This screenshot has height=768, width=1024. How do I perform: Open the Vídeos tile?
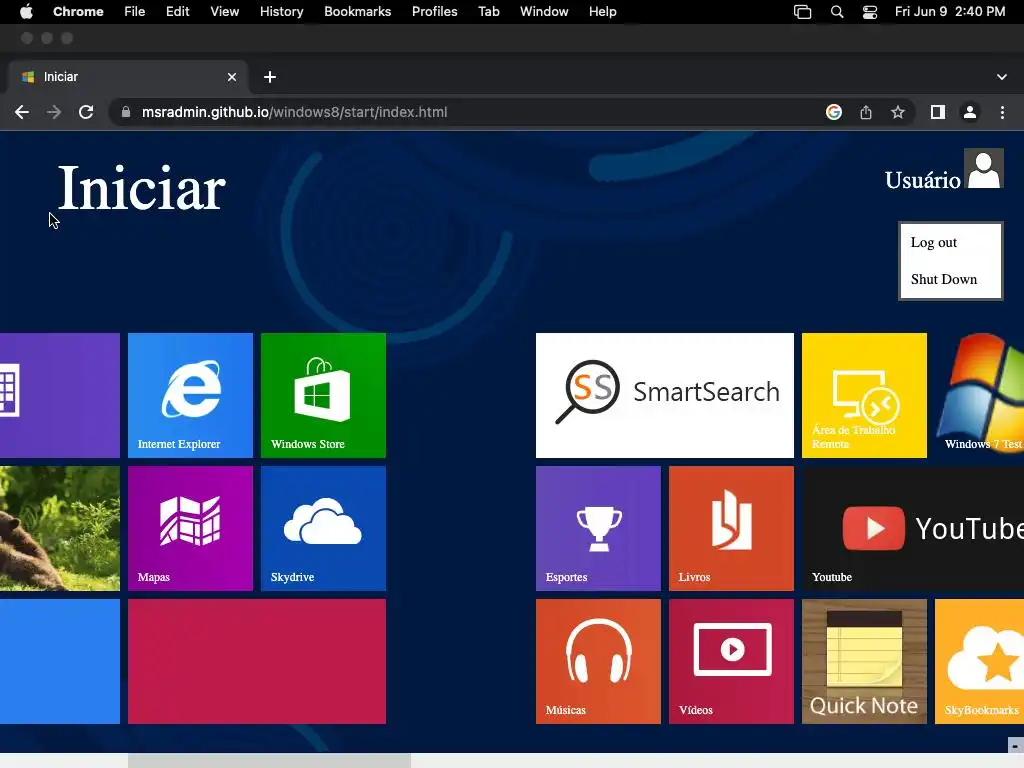point(731,662)
